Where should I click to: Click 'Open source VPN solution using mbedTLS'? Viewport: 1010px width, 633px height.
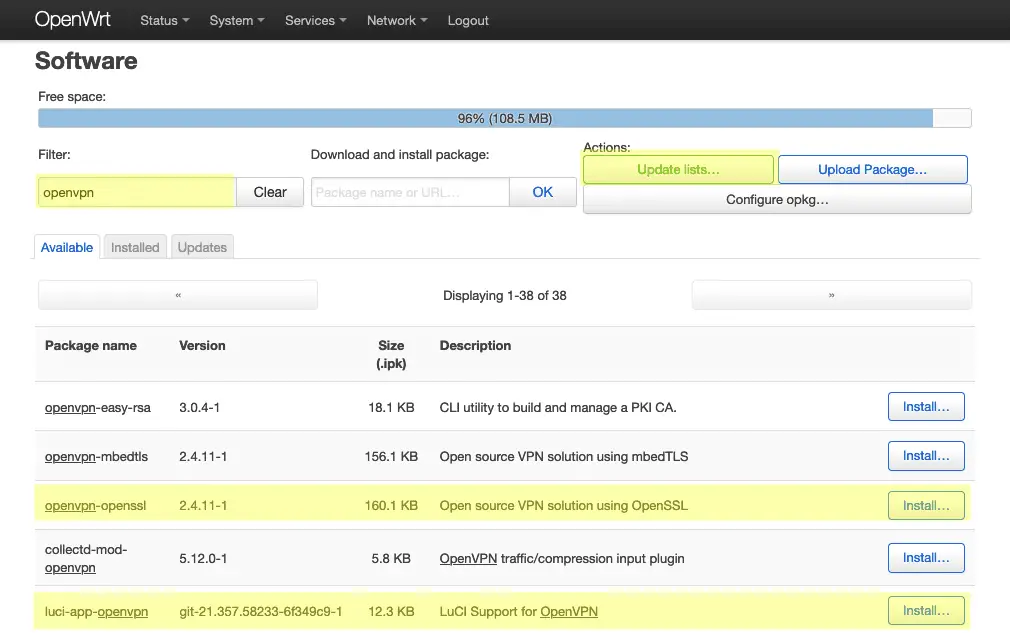[x=564, y=457]
